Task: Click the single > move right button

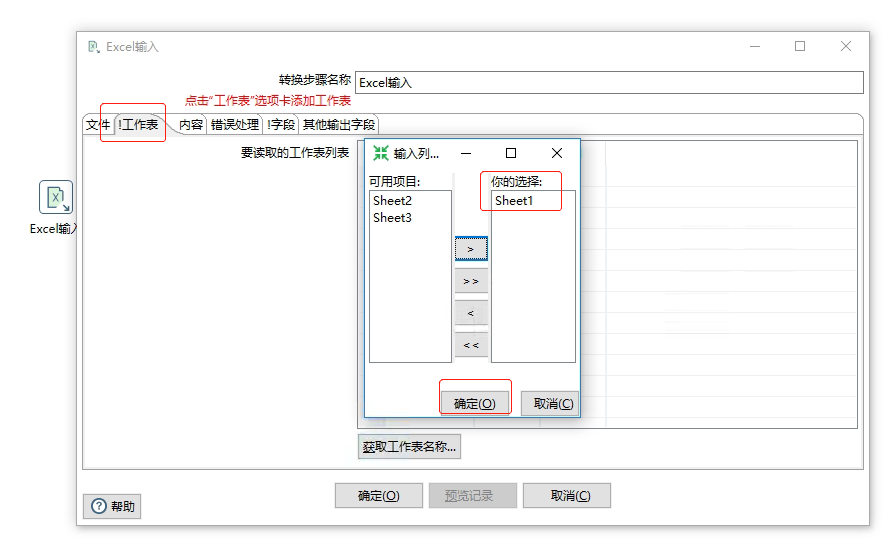Action: (471, 249)
